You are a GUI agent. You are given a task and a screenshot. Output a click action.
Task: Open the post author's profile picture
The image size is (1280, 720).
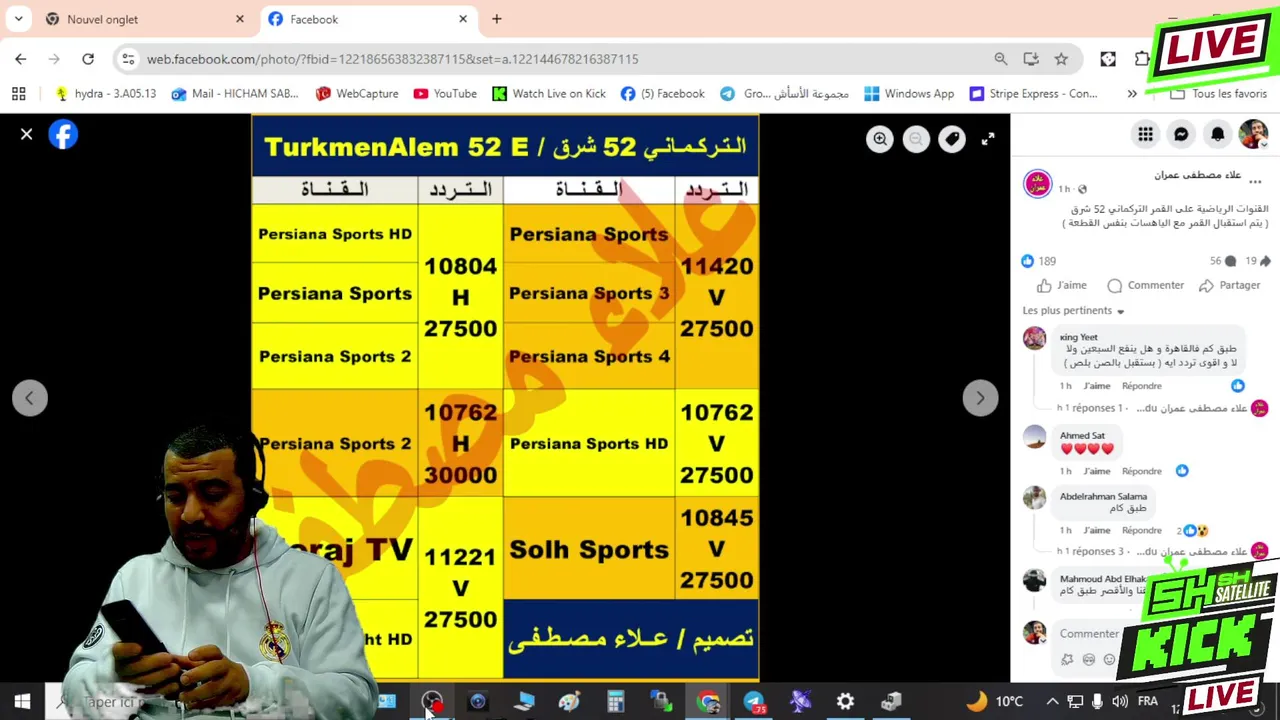click(1037, 184)
